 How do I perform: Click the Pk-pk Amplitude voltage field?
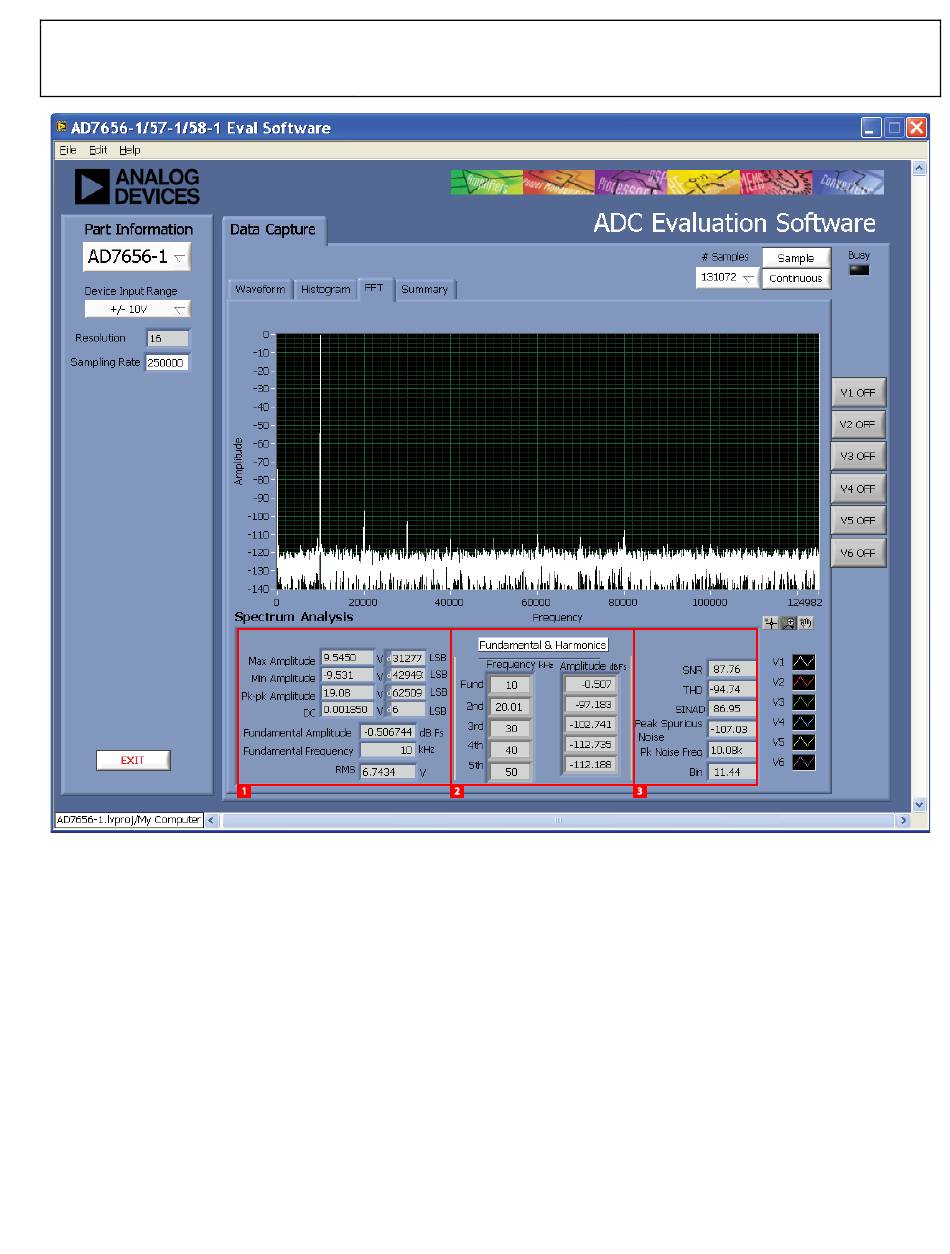tap(347, 692)
